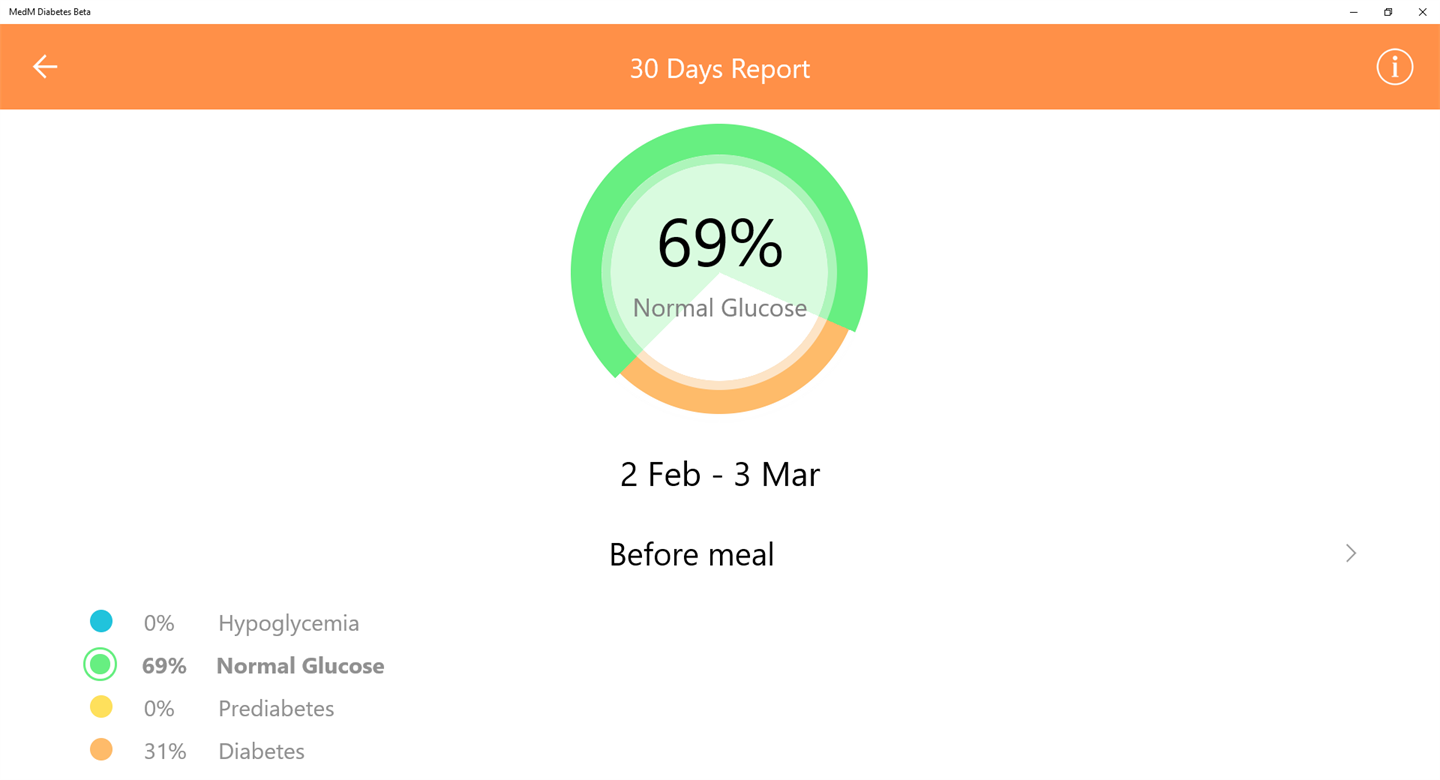The width and height of the screenshot is (1440, 780).
Task: Select the green Normal Glucose indicator
Action: point(100,665)
